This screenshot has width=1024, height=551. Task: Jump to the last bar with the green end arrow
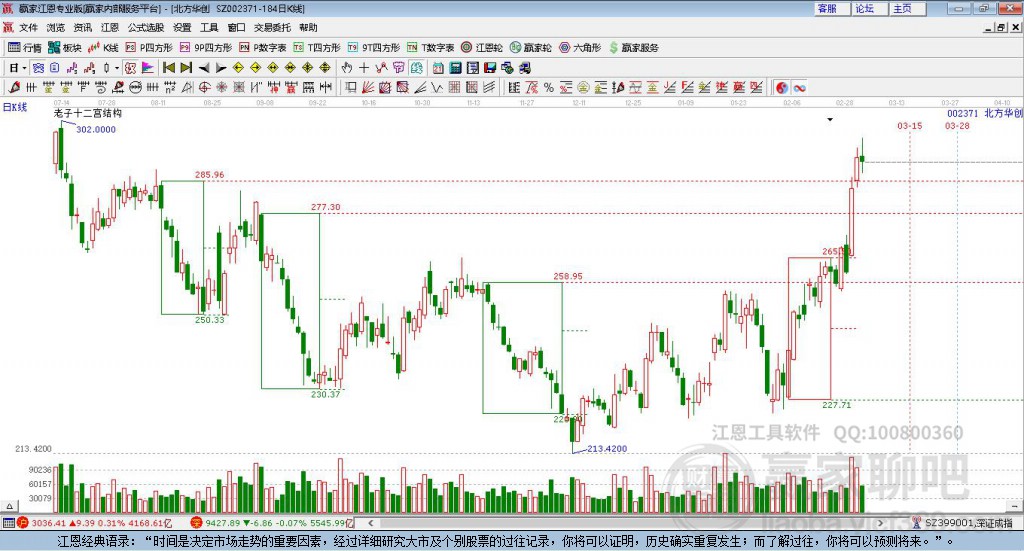tap(186, 68)
